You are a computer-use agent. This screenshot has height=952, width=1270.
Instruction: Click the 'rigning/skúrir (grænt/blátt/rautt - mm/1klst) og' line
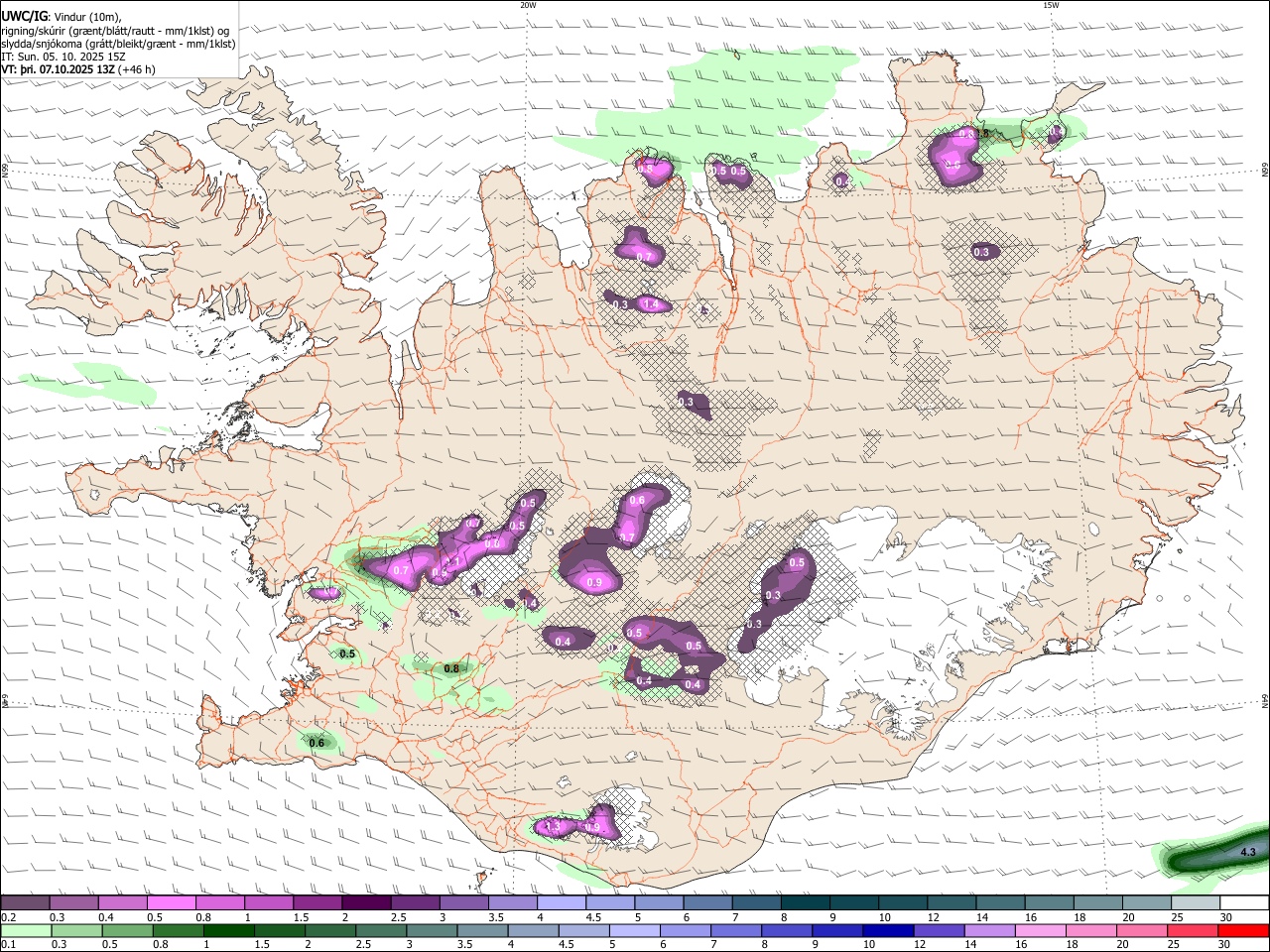pos(115,30)
